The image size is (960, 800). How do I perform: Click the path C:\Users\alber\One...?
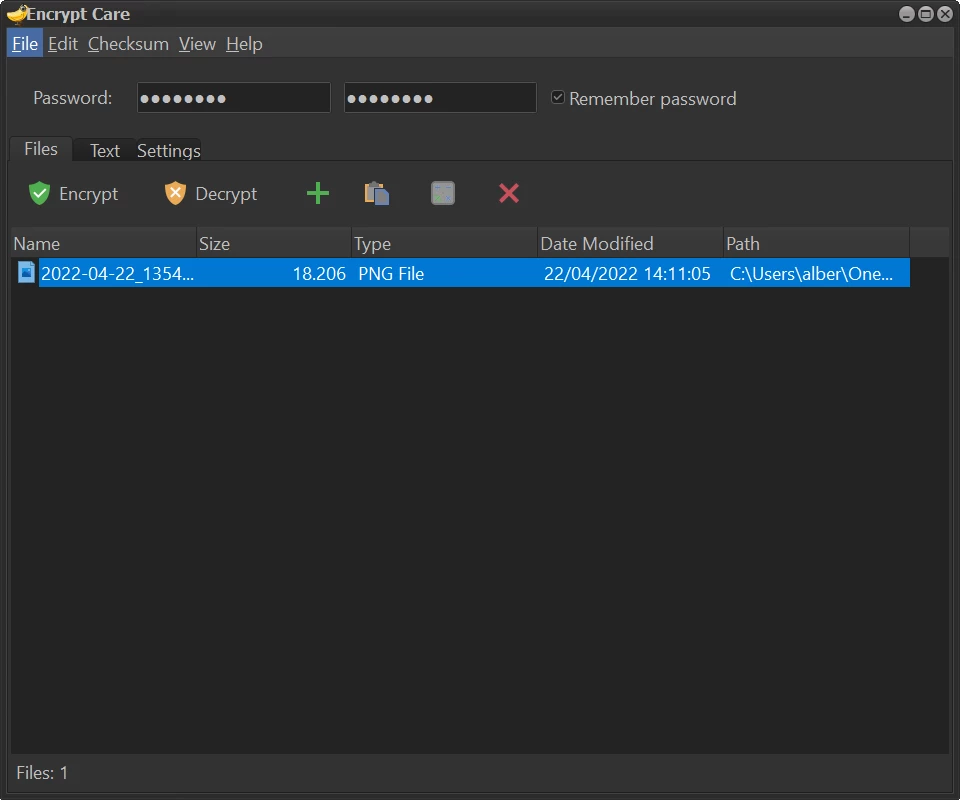811,274
